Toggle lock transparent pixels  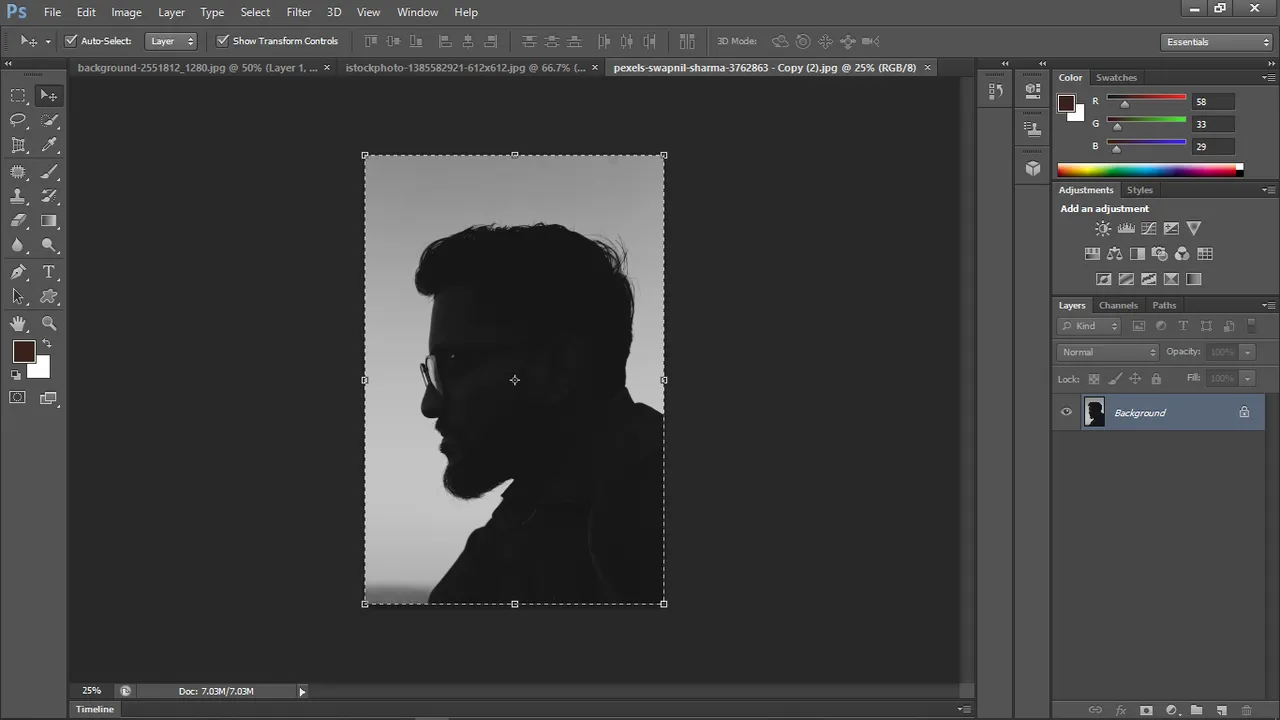[1093, 379]
